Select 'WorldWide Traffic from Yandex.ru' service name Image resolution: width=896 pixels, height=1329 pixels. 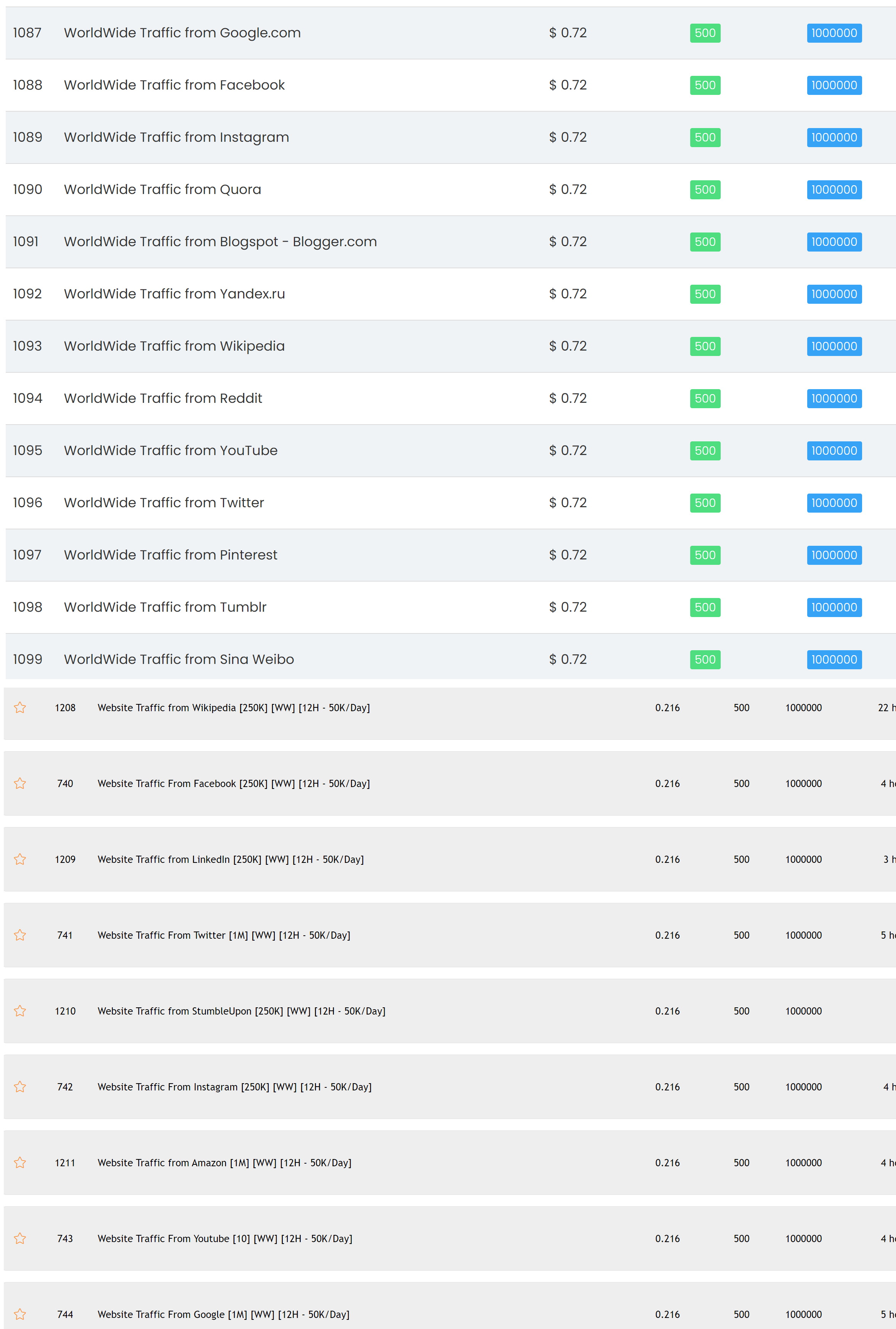[x=174, y=294]
